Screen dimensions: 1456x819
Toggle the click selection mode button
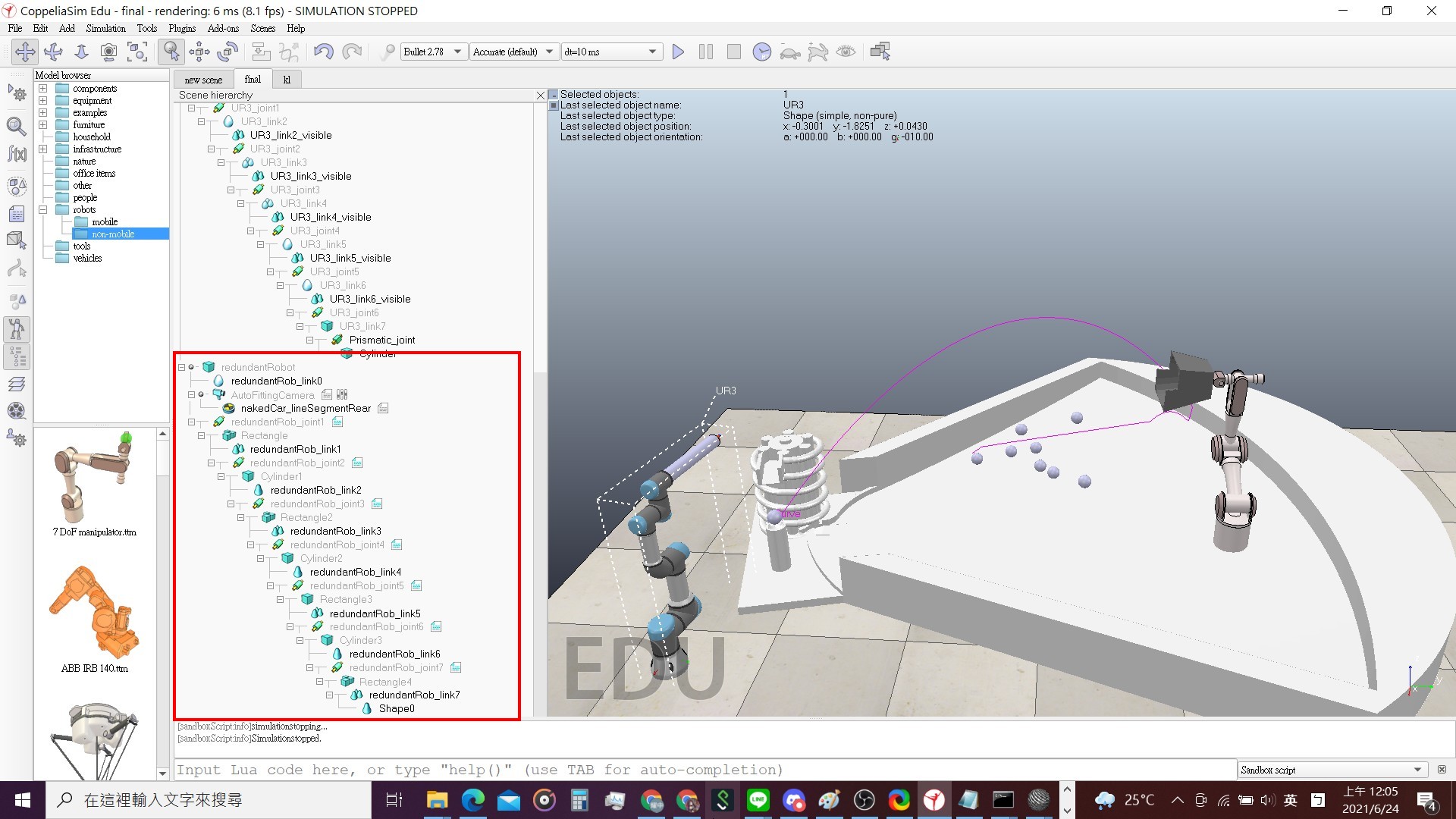point(171,52)
